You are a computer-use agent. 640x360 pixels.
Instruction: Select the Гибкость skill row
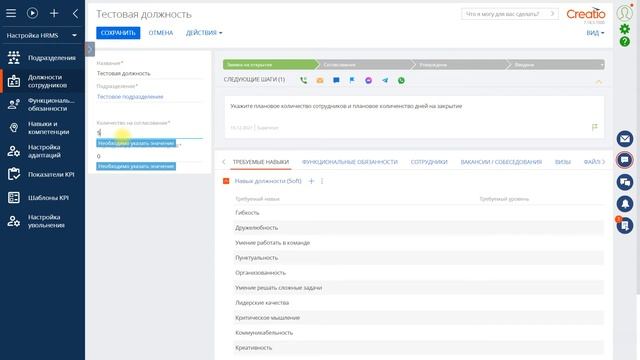418,213
